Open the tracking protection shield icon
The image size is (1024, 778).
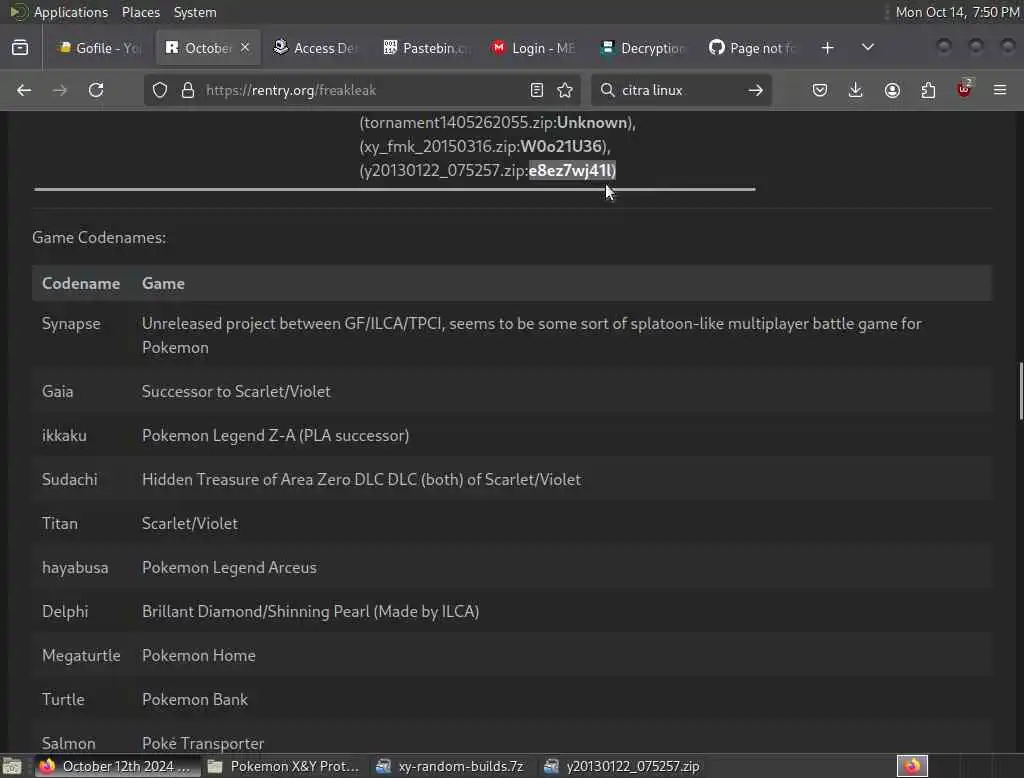tap(160, 90)
